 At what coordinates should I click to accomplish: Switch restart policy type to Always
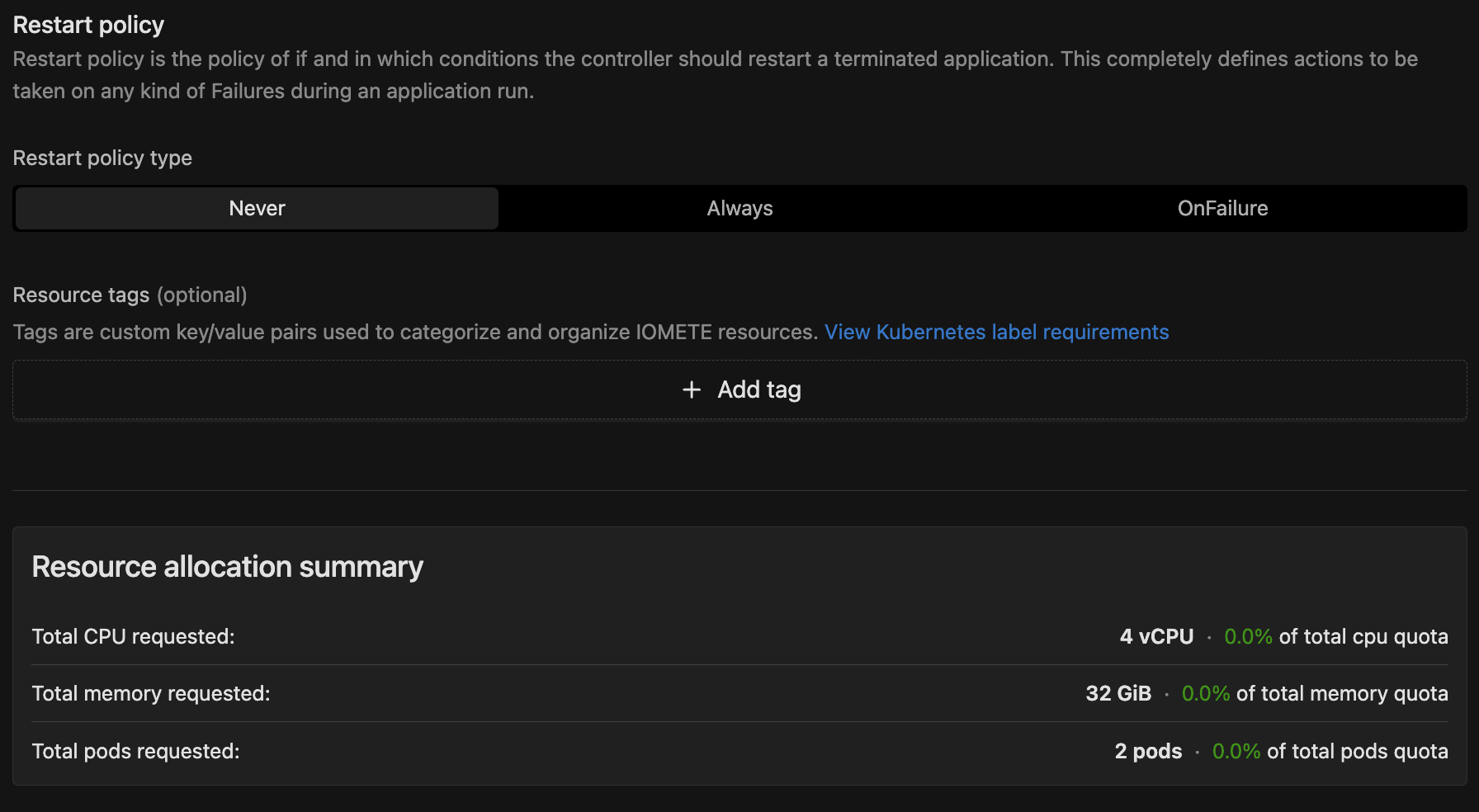[739, 209]
